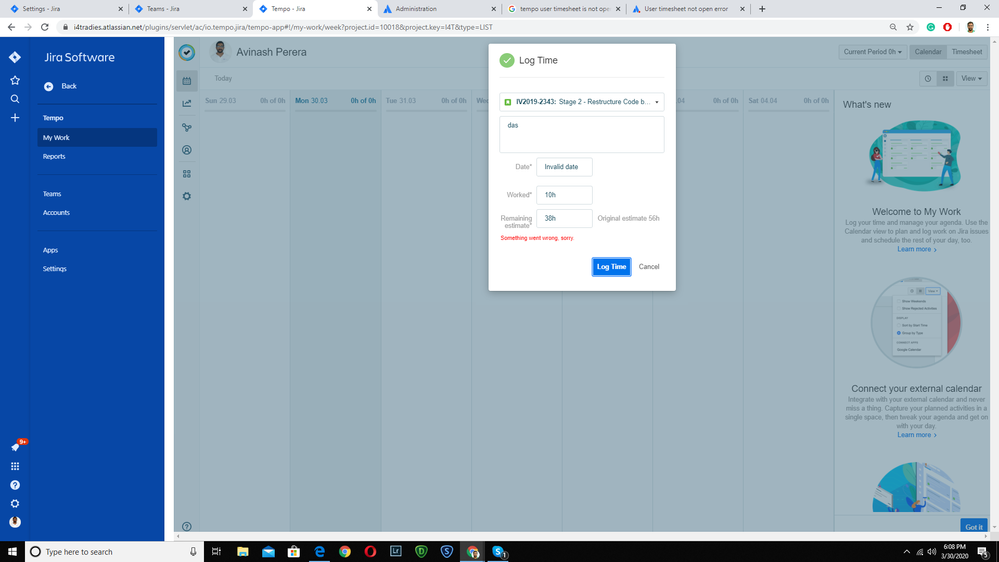Open My Work in sidebar

click(x=97, y=138)
